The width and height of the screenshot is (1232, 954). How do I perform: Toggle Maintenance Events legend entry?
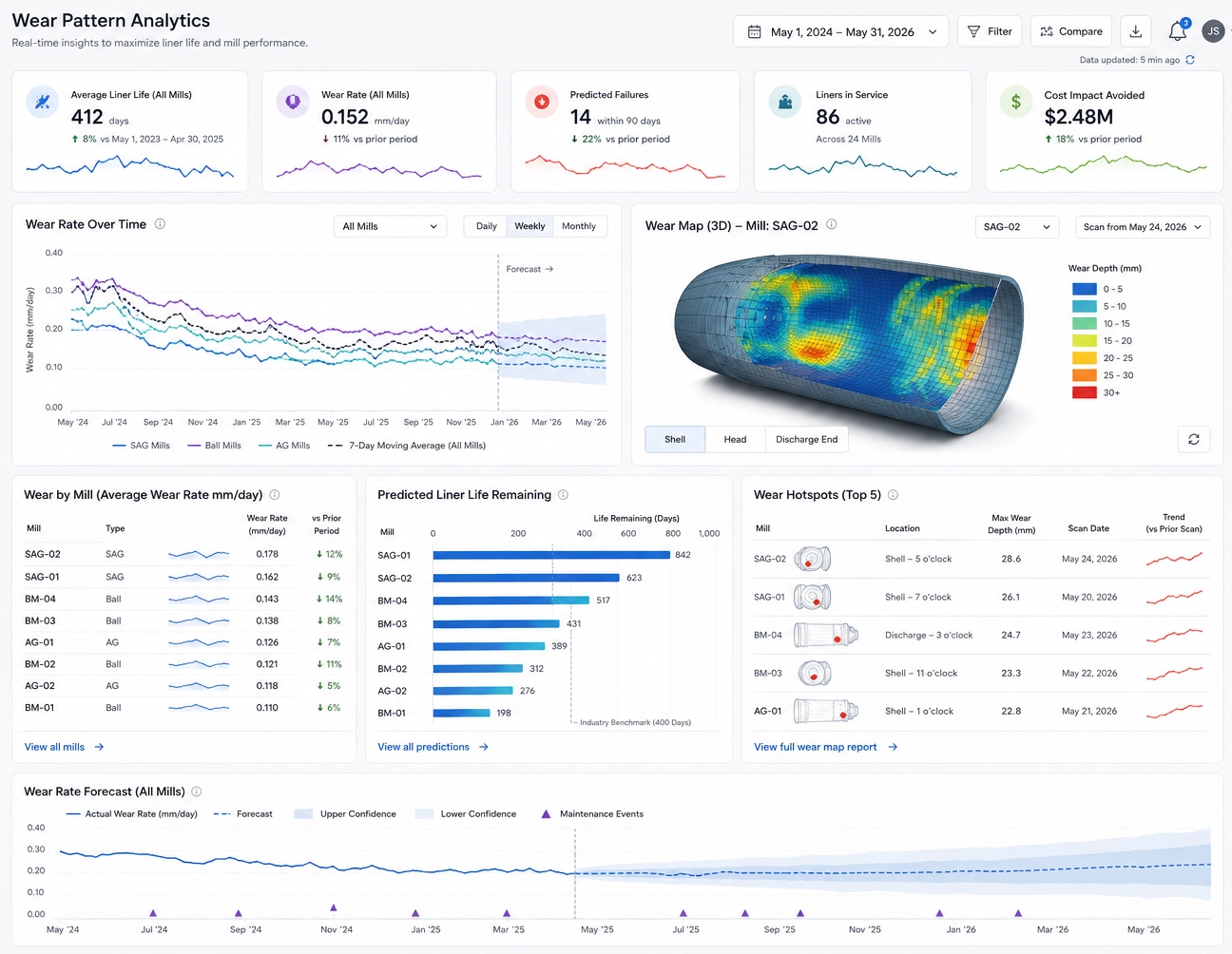coord(591,814)
